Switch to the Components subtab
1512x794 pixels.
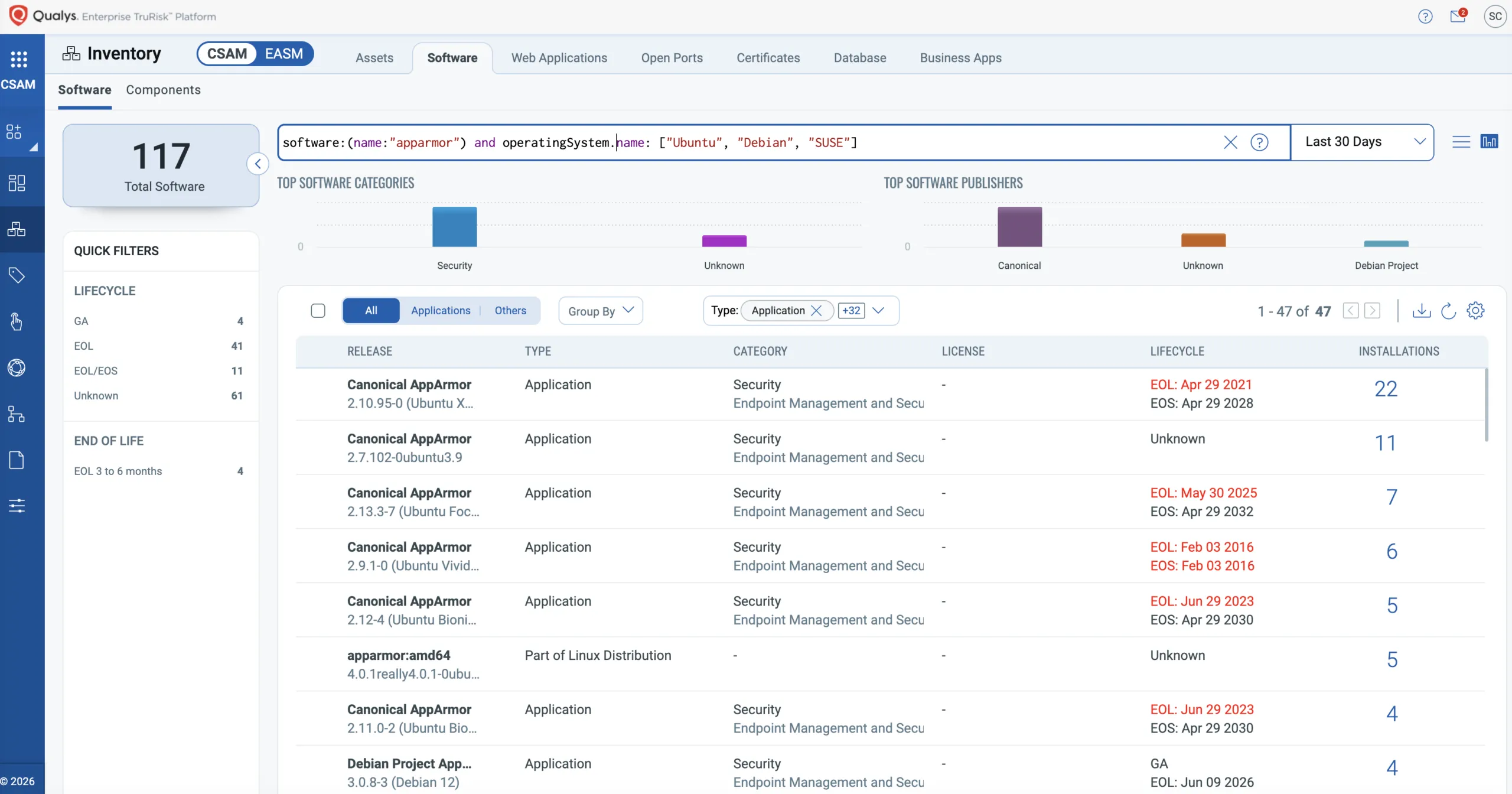point(163,90)
